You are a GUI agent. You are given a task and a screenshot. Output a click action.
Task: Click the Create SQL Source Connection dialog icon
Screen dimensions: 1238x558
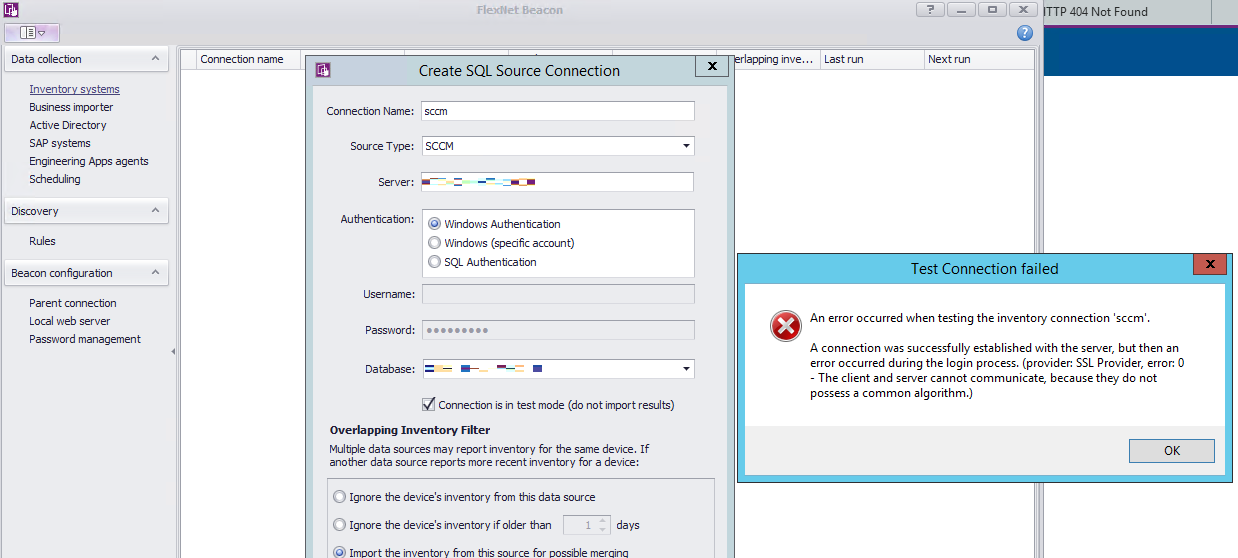pyautogui.click(x=323, y=70)
